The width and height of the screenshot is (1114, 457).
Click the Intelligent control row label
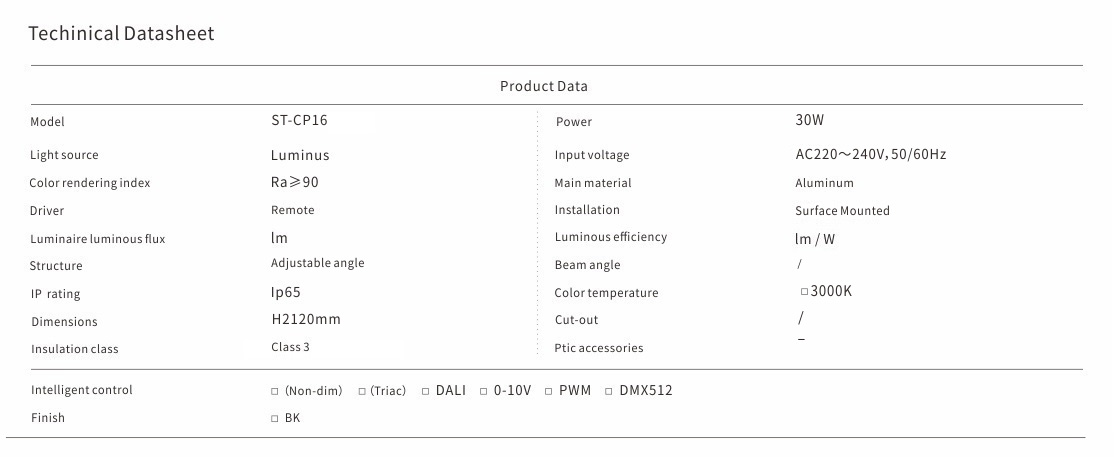82,390
